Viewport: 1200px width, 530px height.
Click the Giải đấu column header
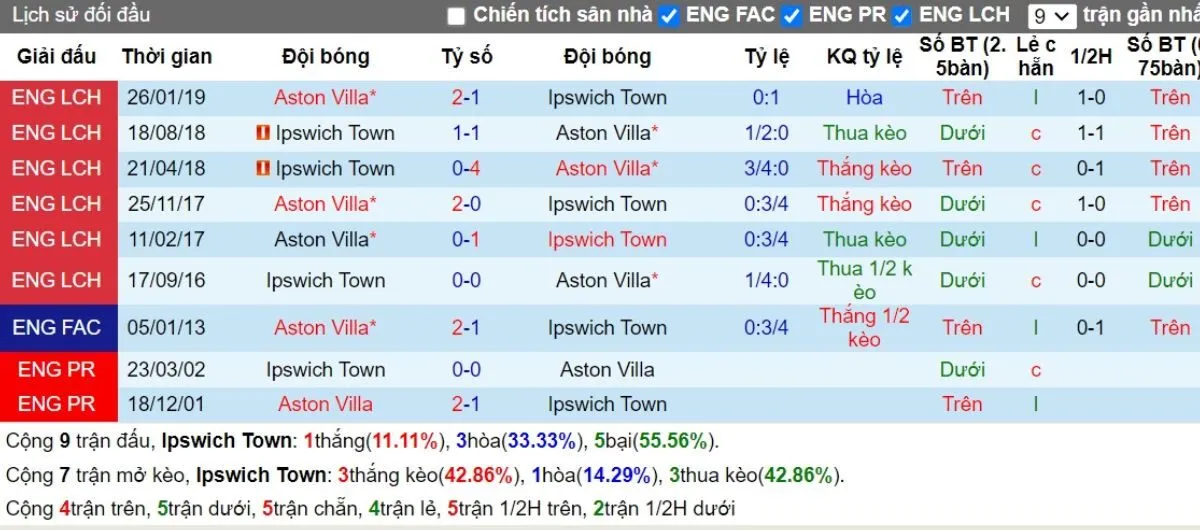pos(57,57)
